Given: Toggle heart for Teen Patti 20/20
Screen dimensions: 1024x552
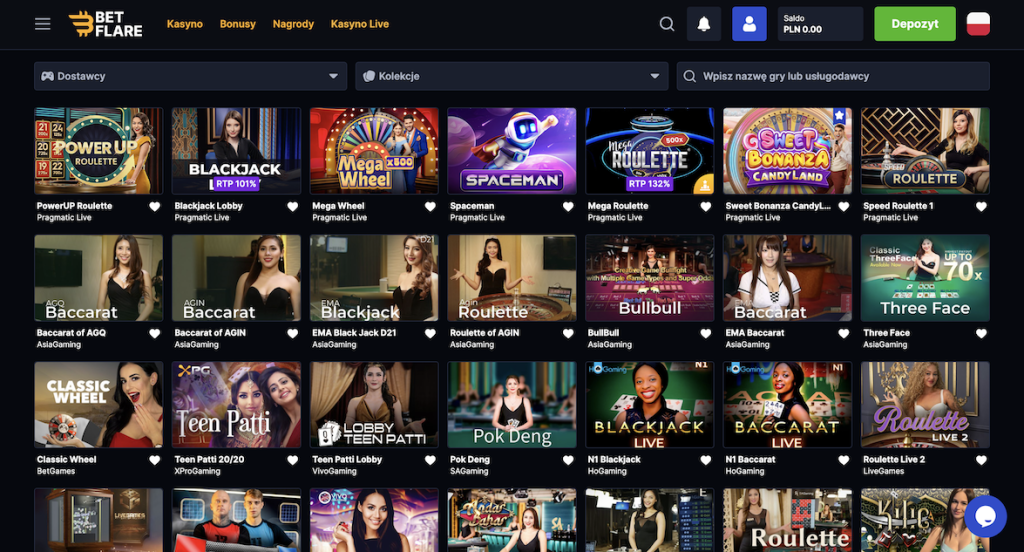Looking at the screenshot, I should (x=293, y=460).
